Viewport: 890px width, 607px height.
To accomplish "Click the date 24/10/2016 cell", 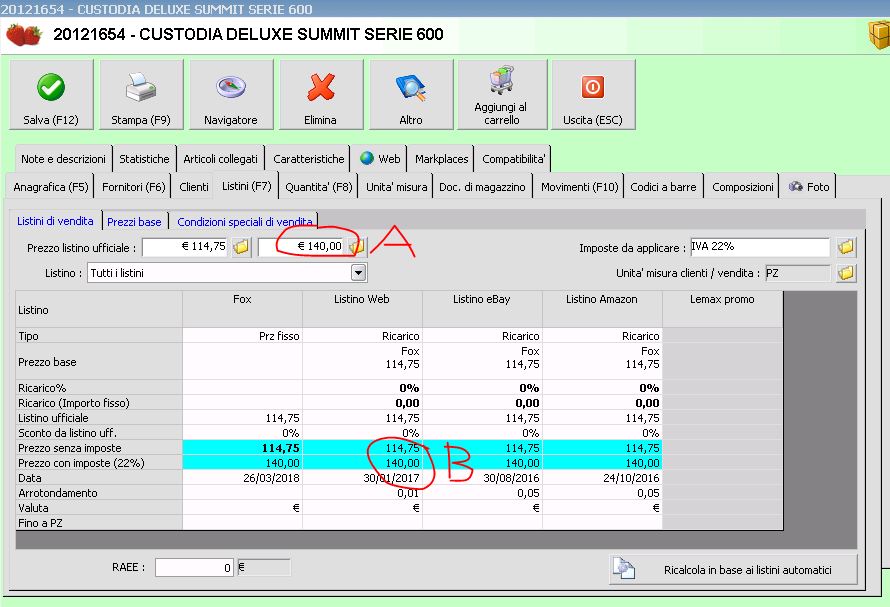I will (602, 478).
